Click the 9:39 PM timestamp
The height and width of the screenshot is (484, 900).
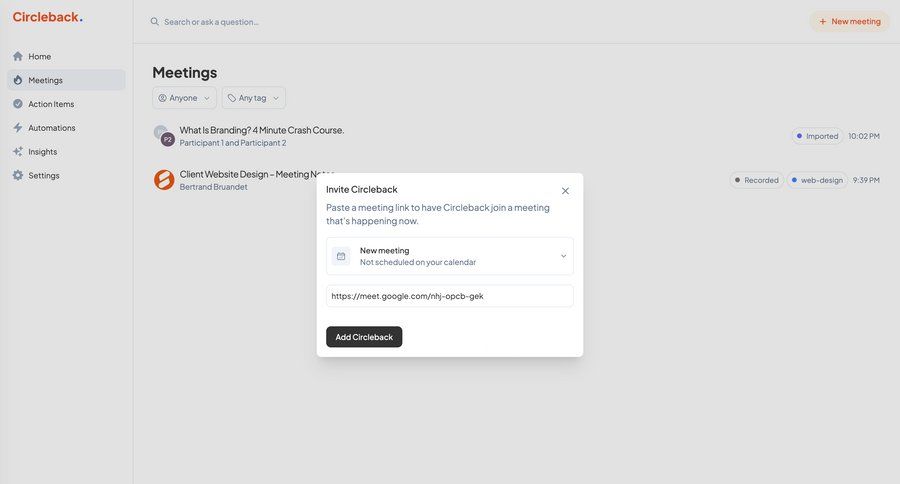pyautogui.click(x=866, y=180)
